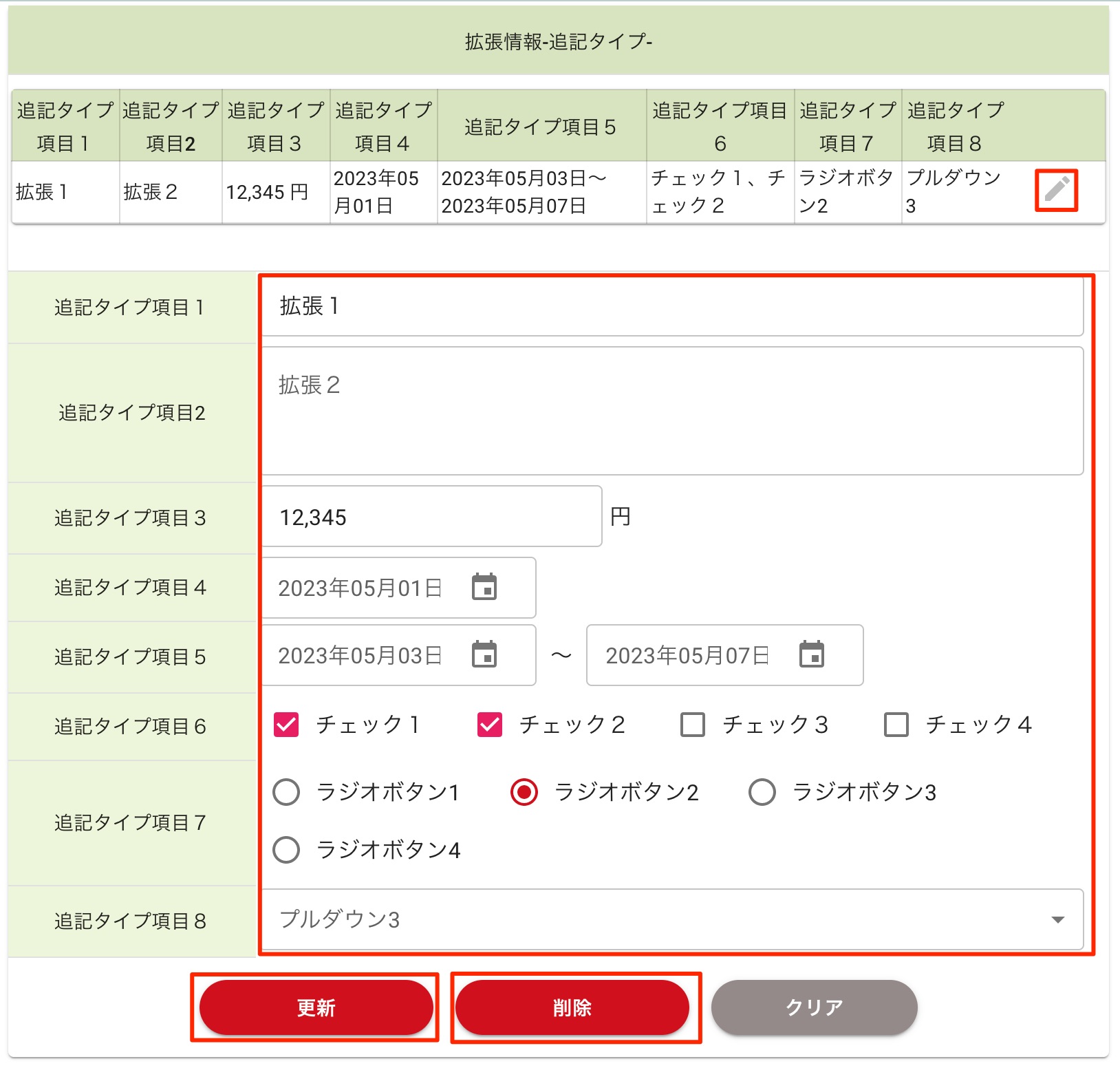Open calendar for start date 2023年05月03日

coord(484,654)
